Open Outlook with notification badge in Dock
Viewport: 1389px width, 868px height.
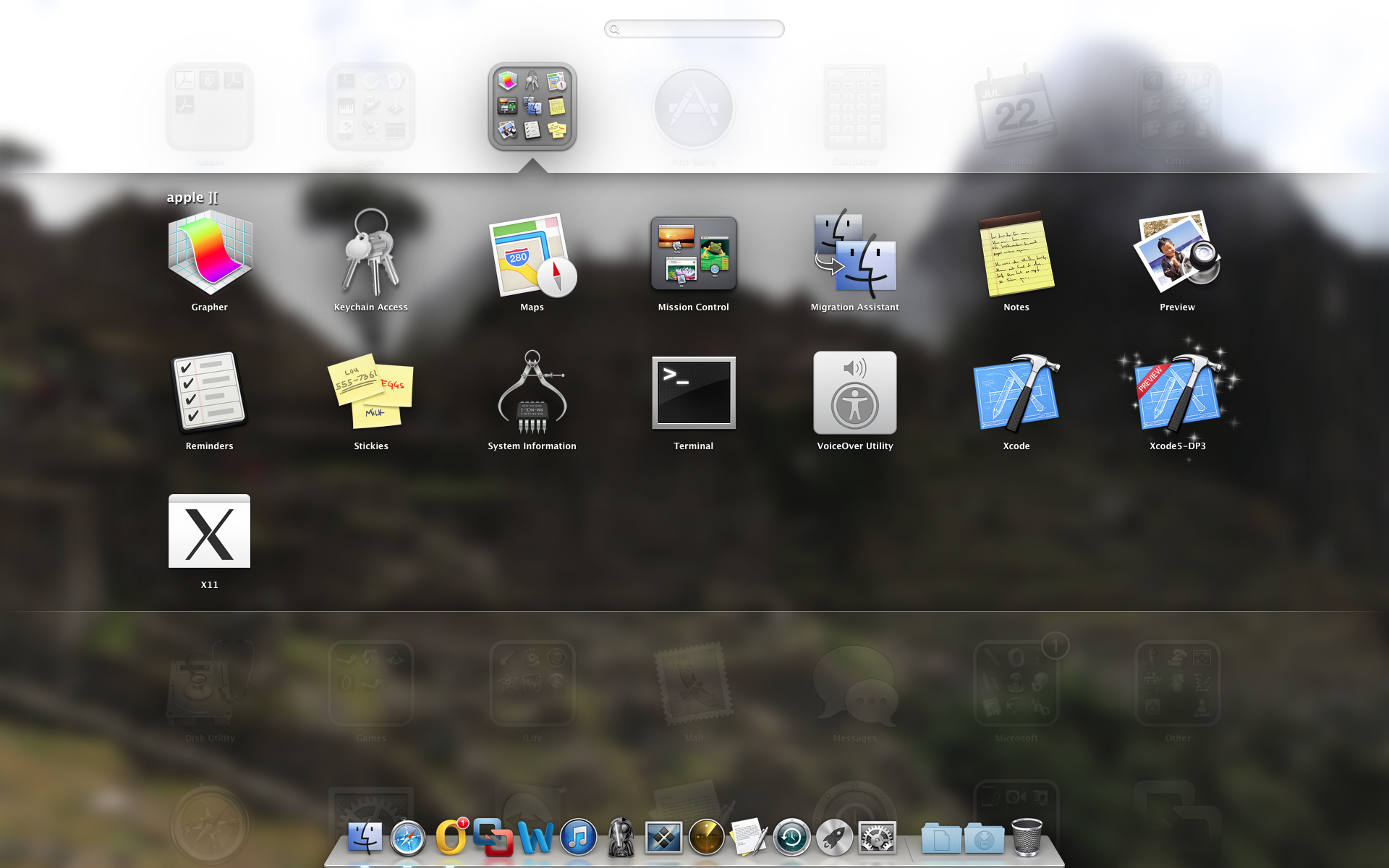pos(451,838)
